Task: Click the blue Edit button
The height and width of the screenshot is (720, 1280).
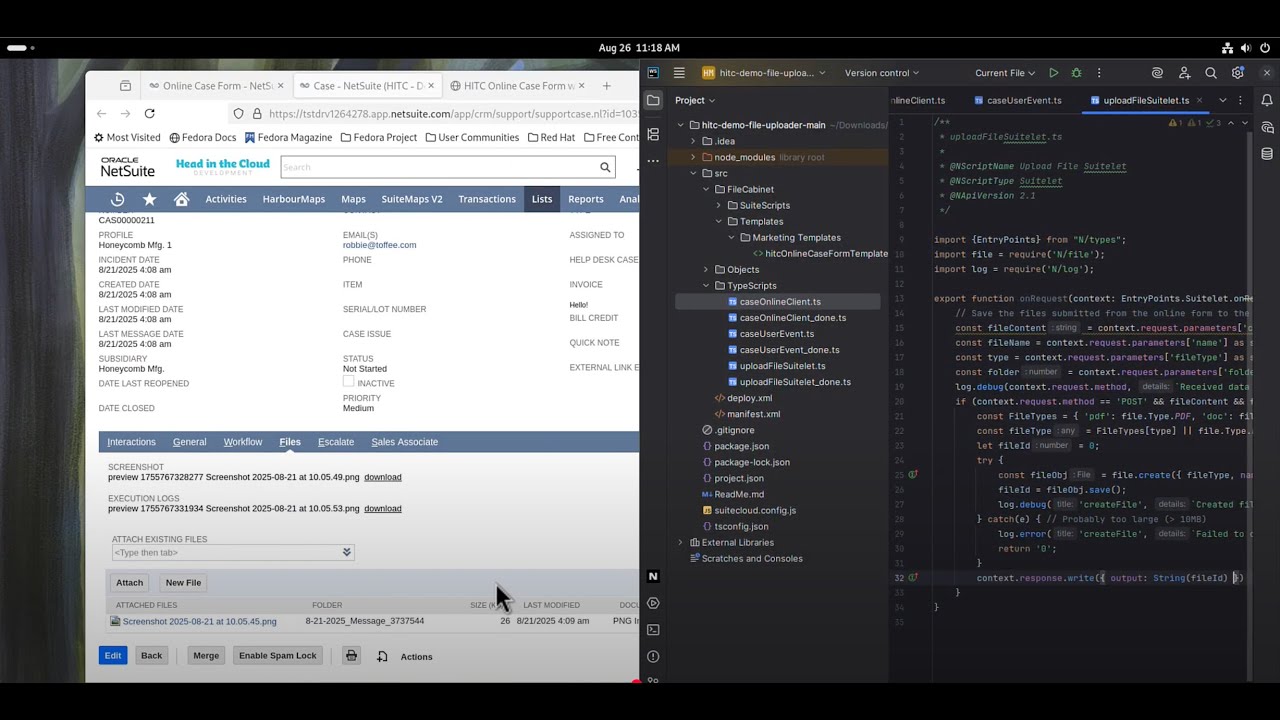Action: pyautogui.click(x=113, y=656)
